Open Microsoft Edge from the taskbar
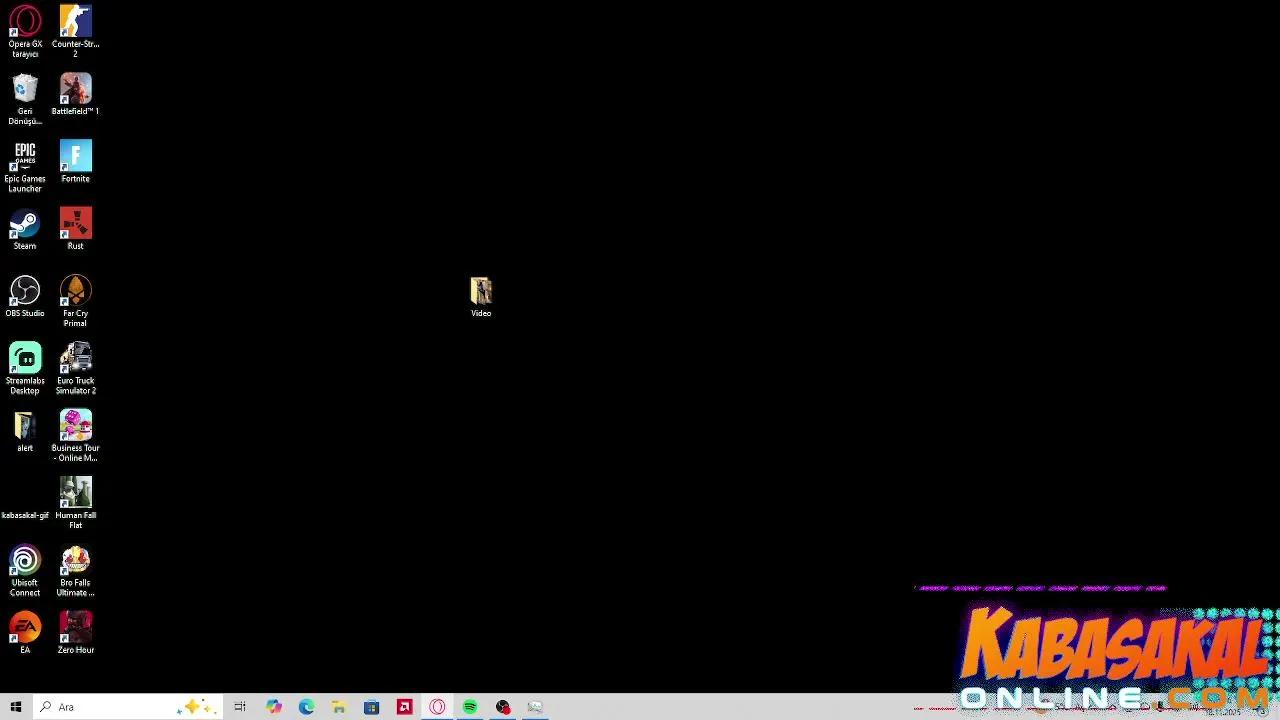The width and height of the screenshot is (1280, 720). 306,707
